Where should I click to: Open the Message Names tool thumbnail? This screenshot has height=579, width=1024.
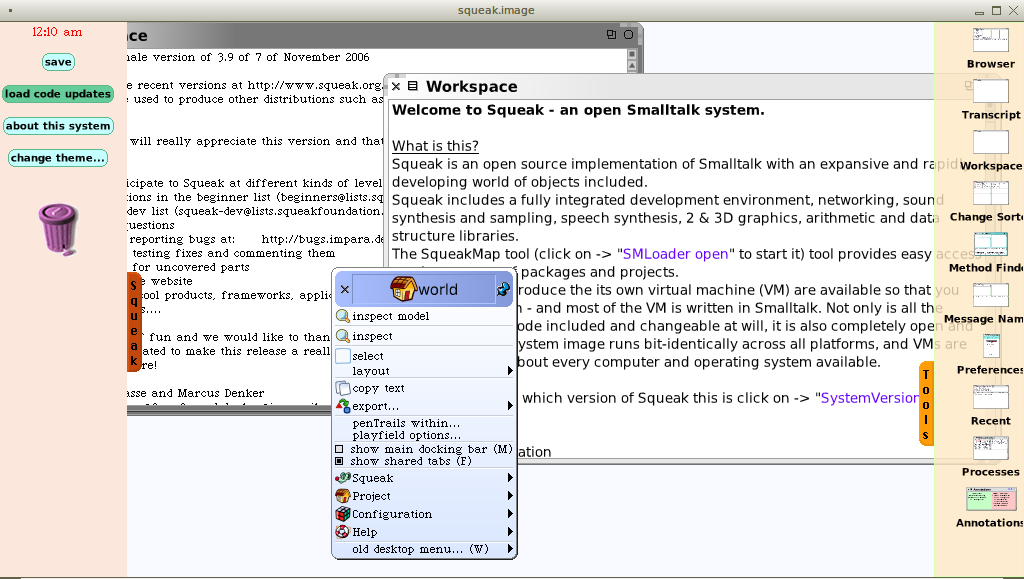990,295
